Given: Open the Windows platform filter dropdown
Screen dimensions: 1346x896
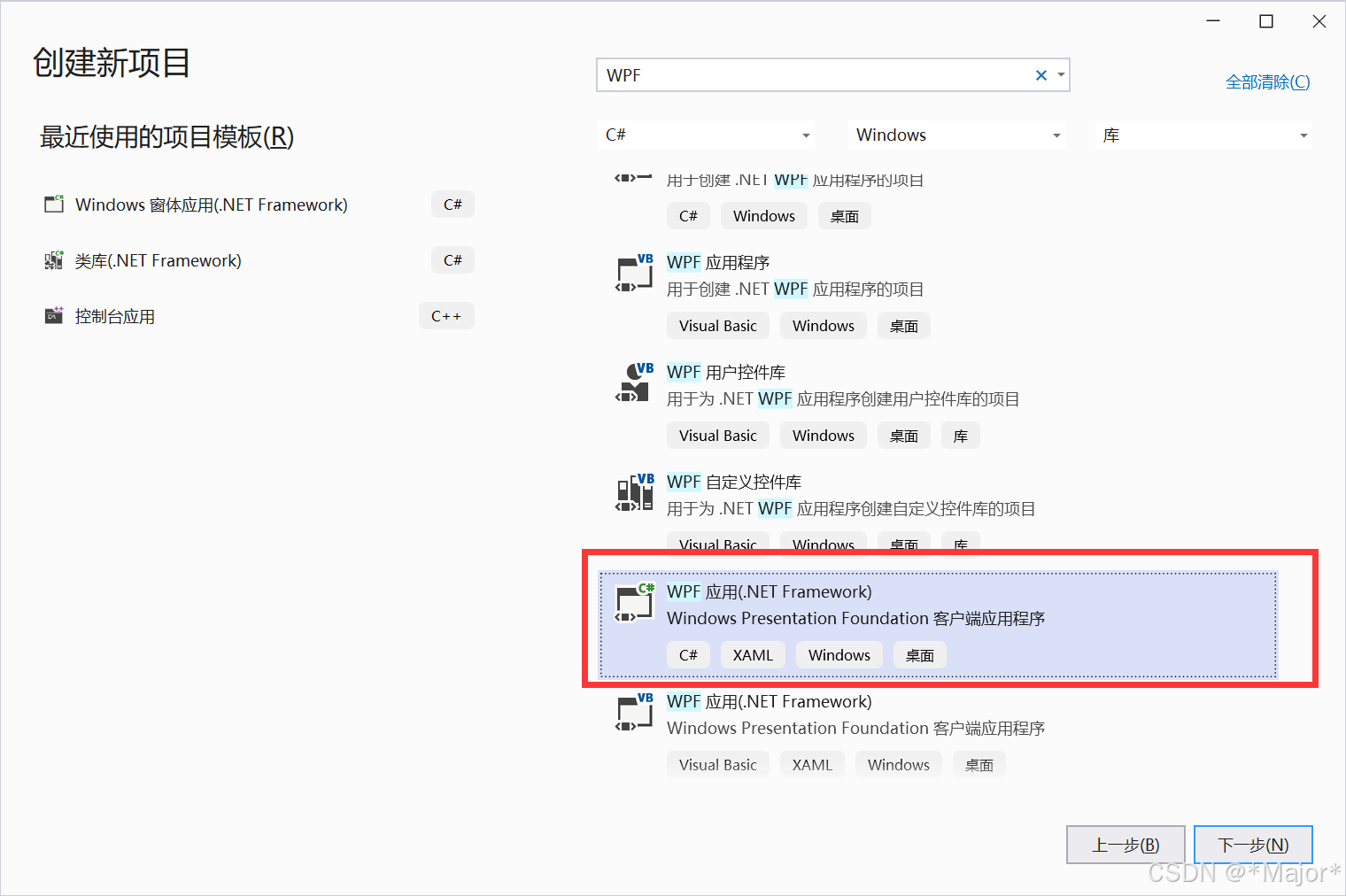Looking at the screenshot, I should pyautogui.click(x=957, y=135).
